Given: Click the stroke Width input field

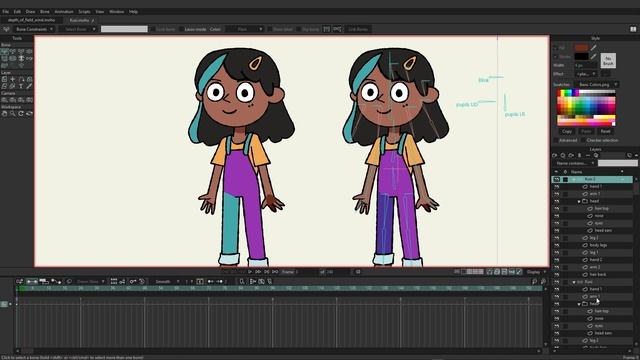Looking at the screenshot, I should coord(586,65).
